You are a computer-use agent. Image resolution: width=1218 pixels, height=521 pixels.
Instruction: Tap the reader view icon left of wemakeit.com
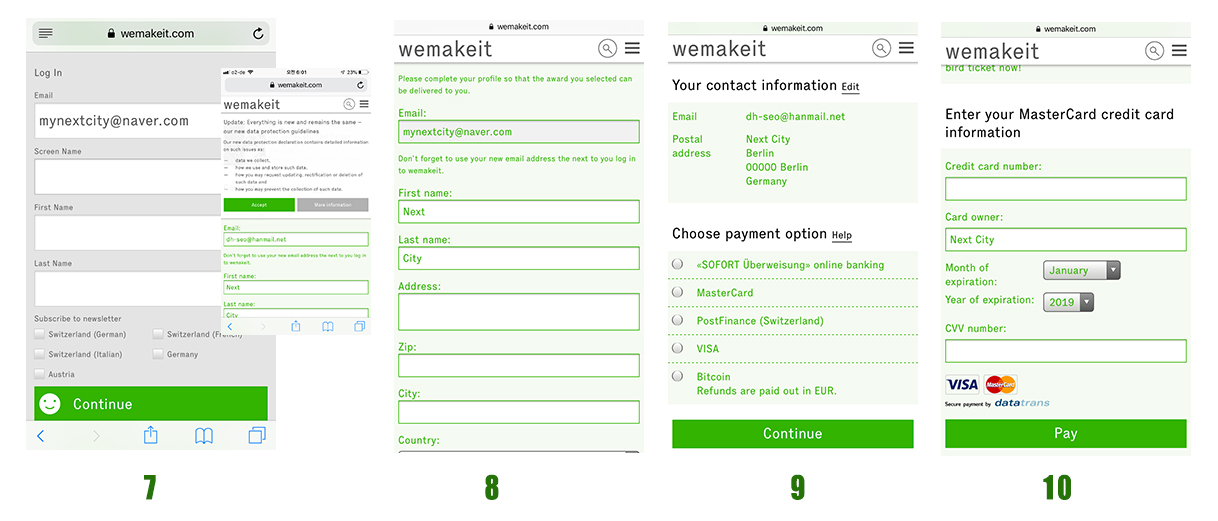coord(45,33)
